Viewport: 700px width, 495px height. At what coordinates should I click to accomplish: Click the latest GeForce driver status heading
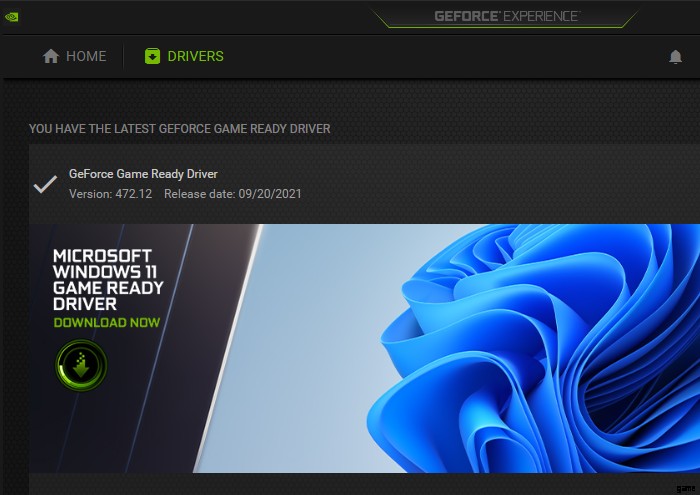pyautogui.click(x=179, y=129)
